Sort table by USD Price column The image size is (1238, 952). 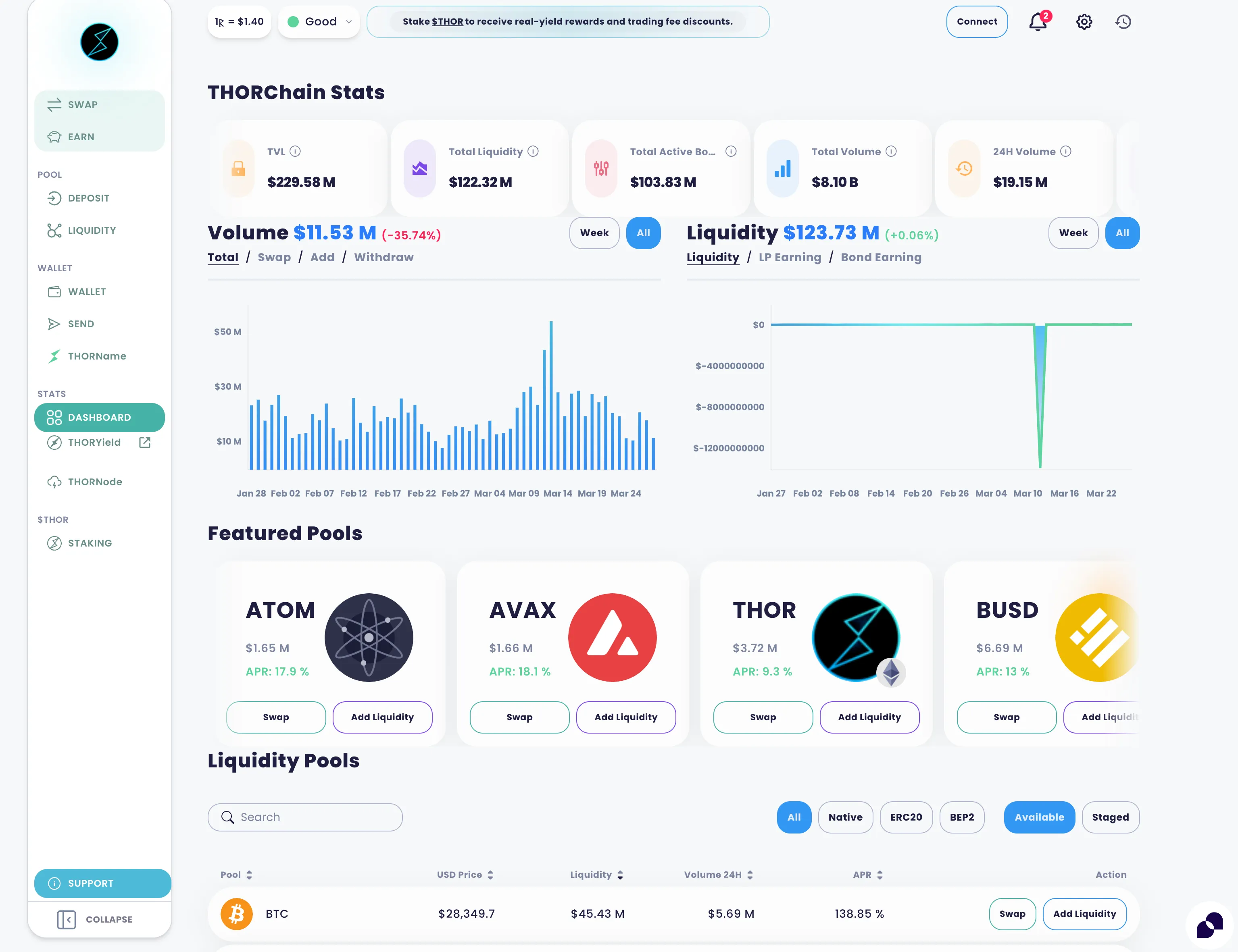pos(465,875)
